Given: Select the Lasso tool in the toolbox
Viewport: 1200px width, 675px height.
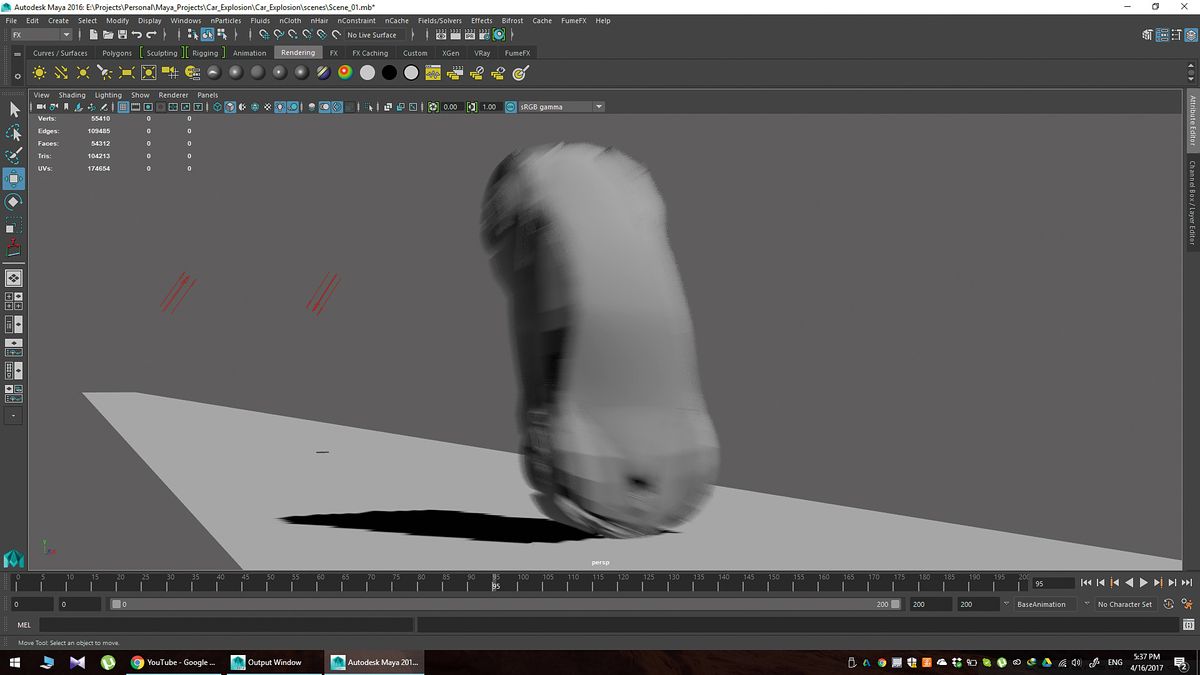Looking at the screenshot, I should point(13,130).
